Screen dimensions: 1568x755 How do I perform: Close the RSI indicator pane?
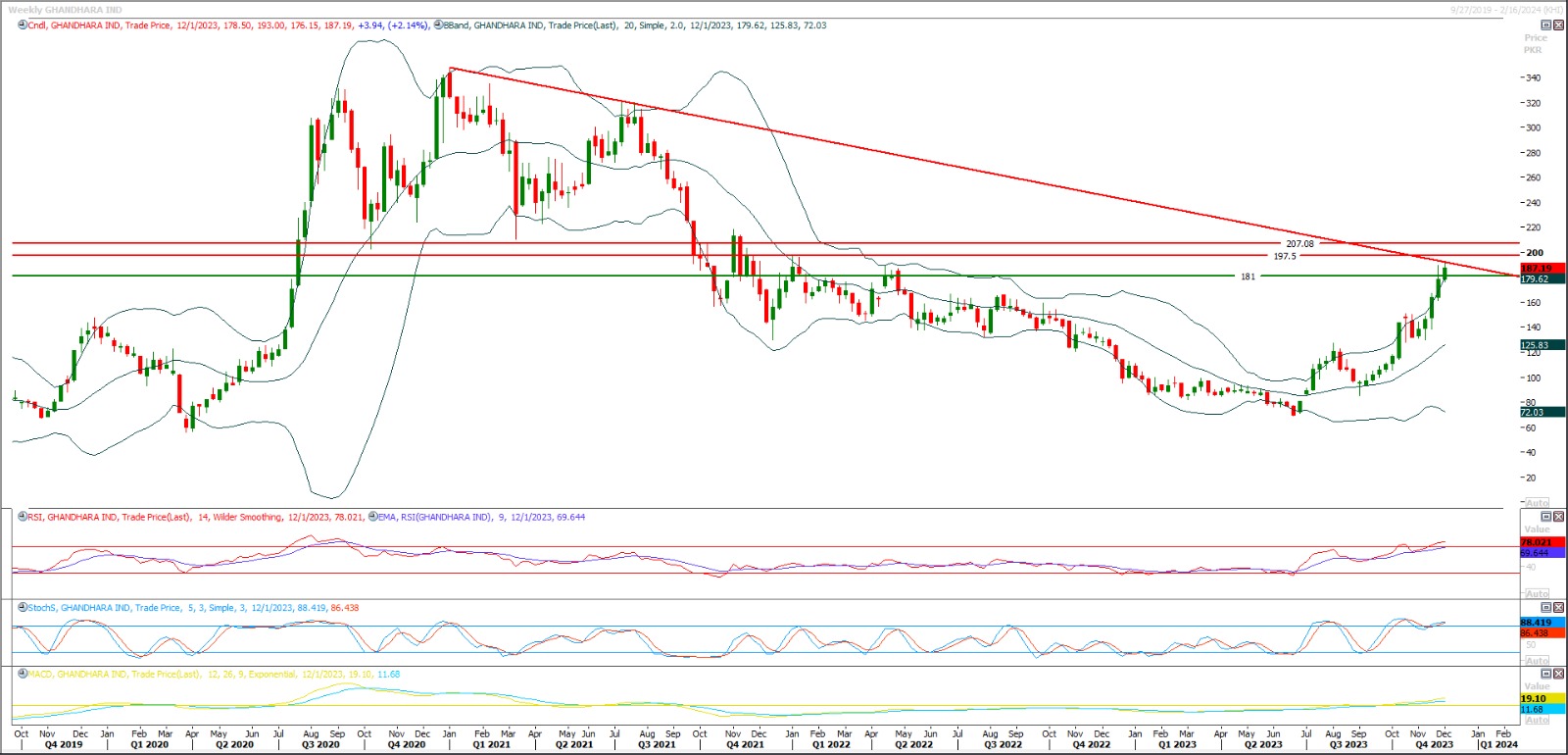click(x=1558, y=517)
